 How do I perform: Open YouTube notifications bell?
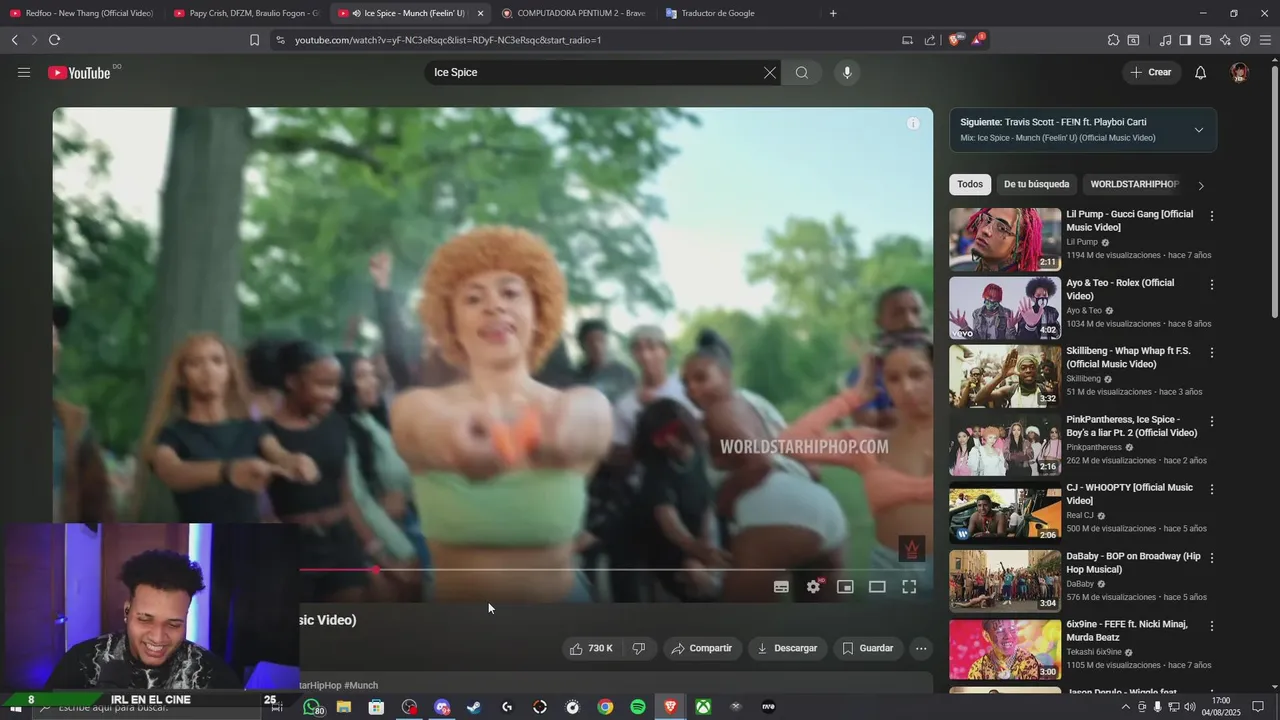(1200, 72)
